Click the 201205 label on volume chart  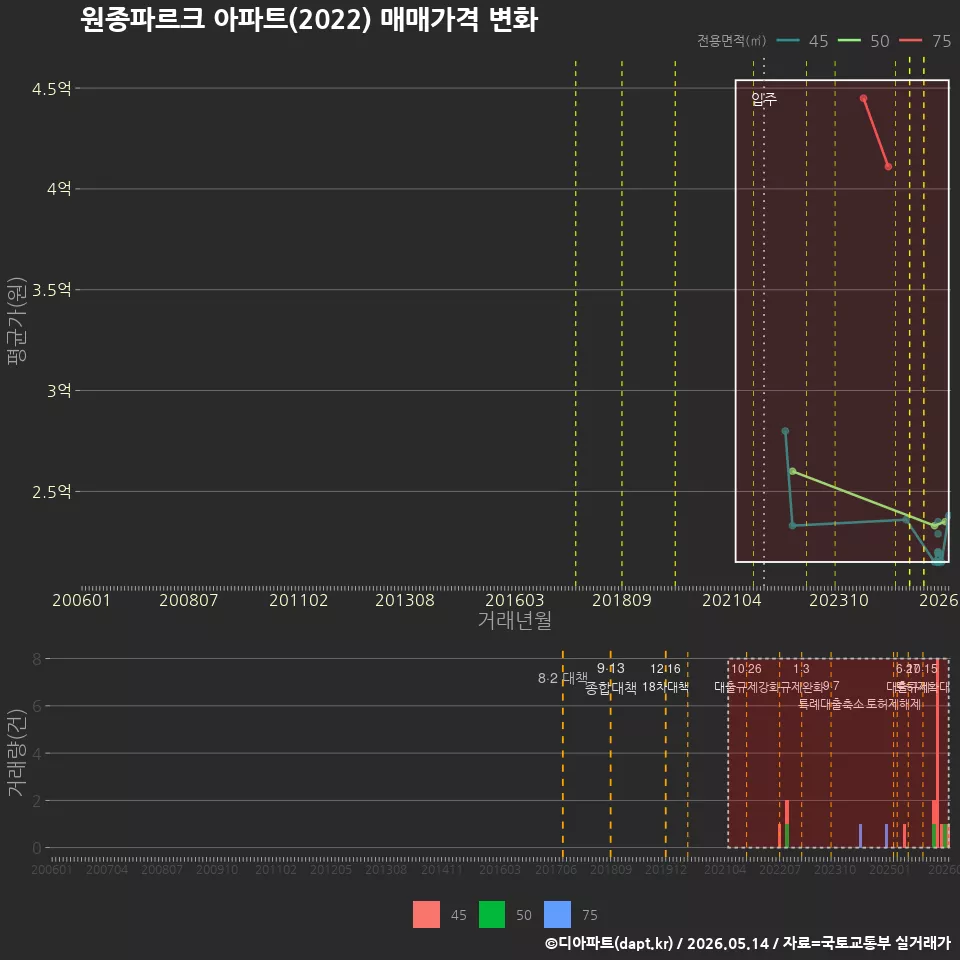pyautogui.click(x=331, y=869)
